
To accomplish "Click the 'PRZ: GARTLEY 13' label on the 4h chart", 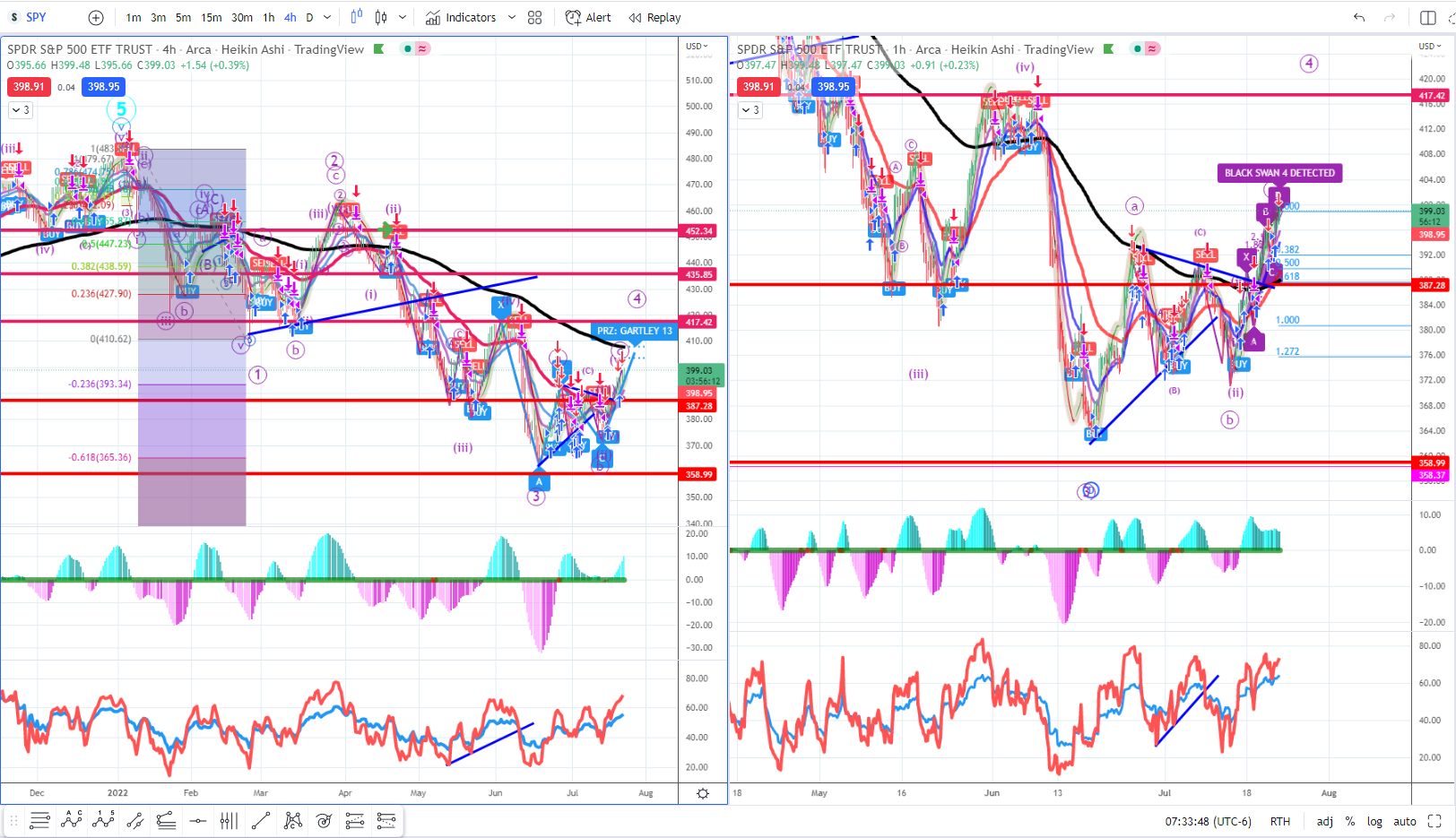I will pyautogui.click(x=635, y=331).
